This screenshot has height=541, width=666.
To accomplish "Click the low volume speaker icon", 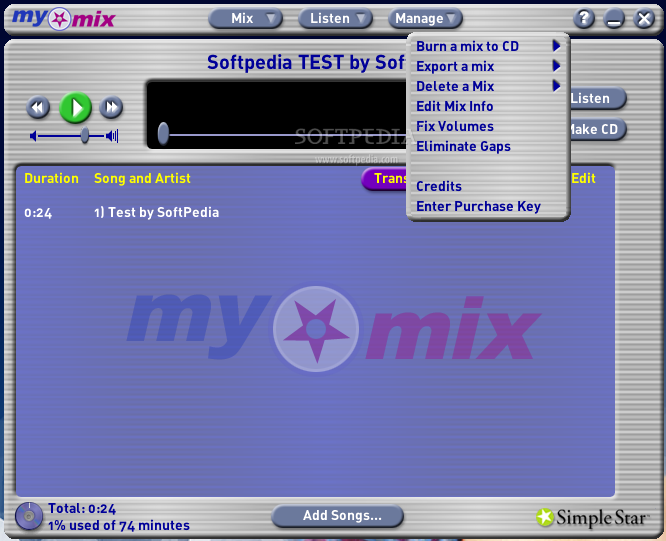I will (33, 136).
